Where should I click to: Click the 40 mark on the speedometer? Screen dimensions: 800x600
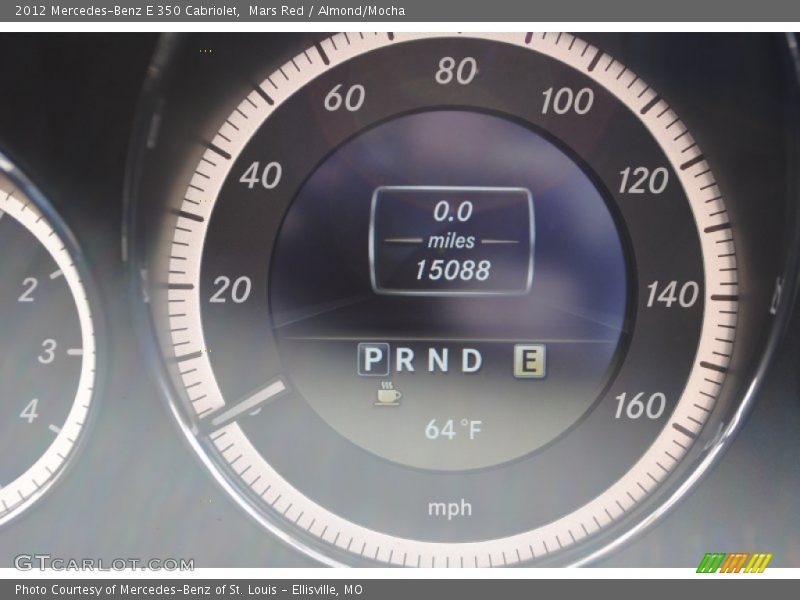tap(261, 175)
